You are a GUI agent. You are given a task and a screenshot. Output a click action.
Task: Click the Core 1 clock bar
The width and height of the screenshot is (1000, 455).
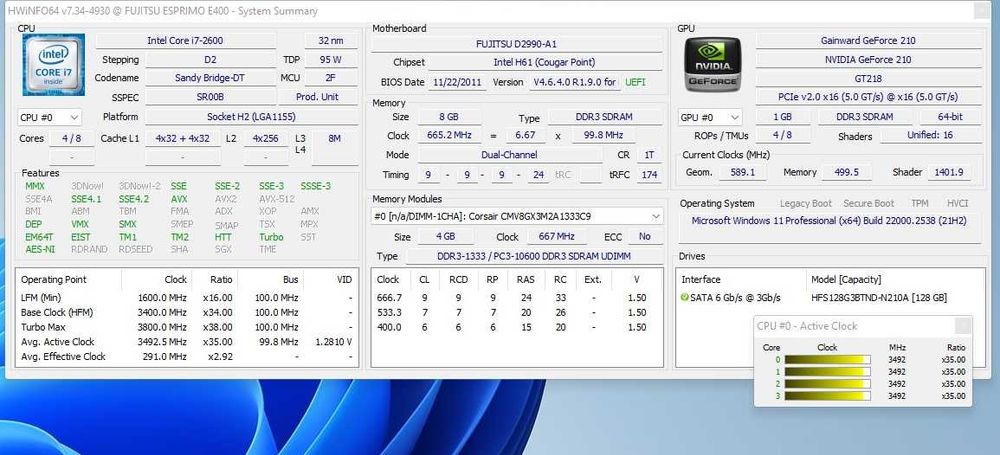827,372
